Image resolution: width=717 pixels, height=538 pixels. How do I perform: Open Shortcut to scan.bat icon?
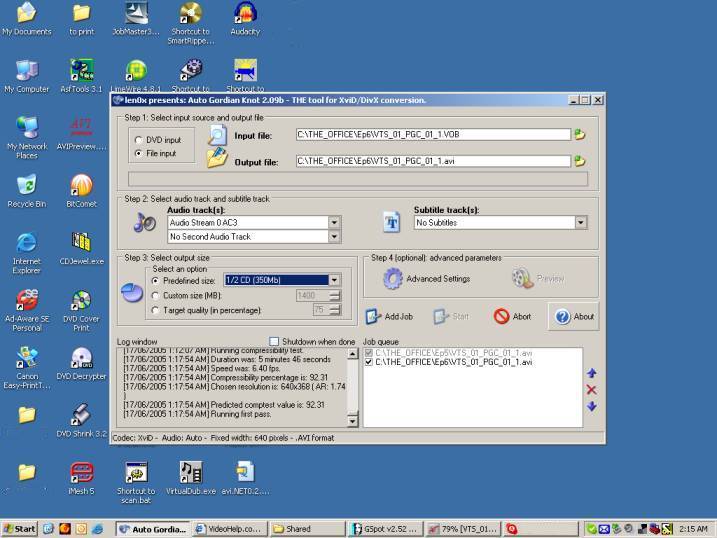point(136,483)
